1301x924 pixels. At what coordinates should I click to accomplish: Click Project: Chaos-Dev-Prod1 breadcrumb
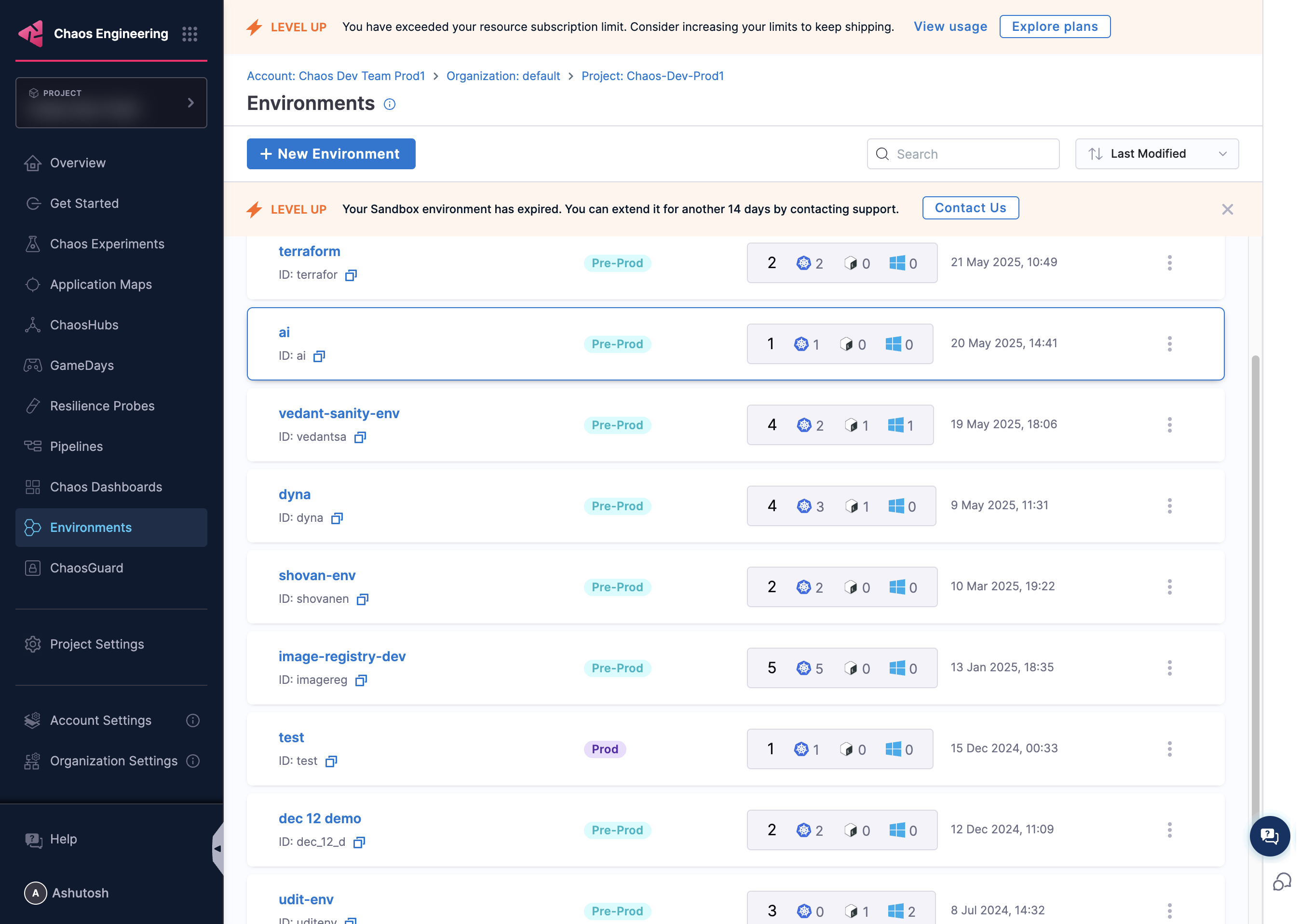[x=652, y=76]
